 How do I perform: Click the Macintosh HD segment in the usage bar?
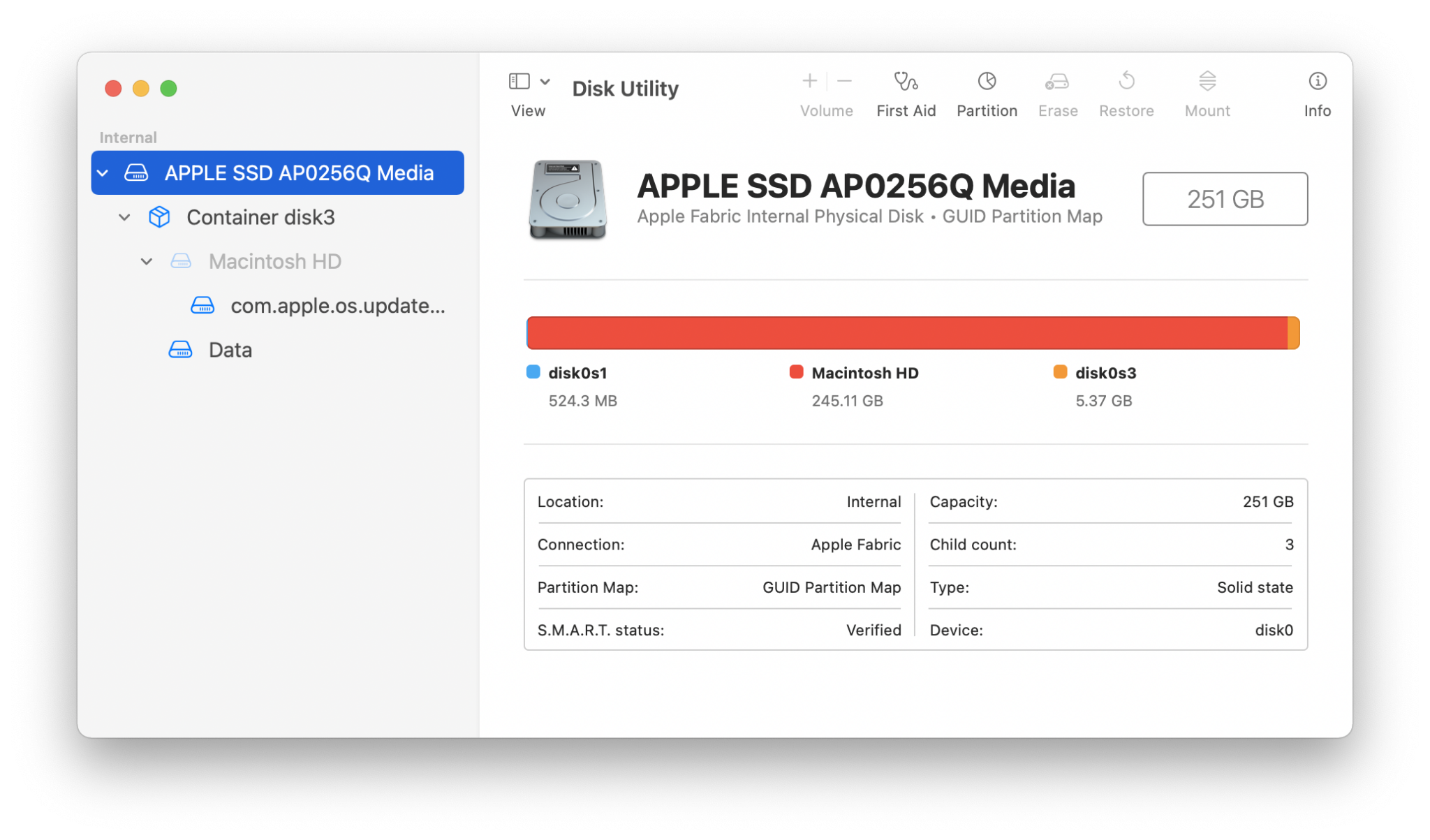click(x=908, y=332)
